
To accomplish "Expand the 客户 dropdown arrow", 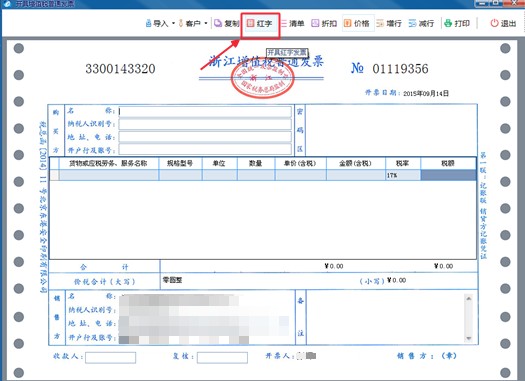I will [206, 23].
